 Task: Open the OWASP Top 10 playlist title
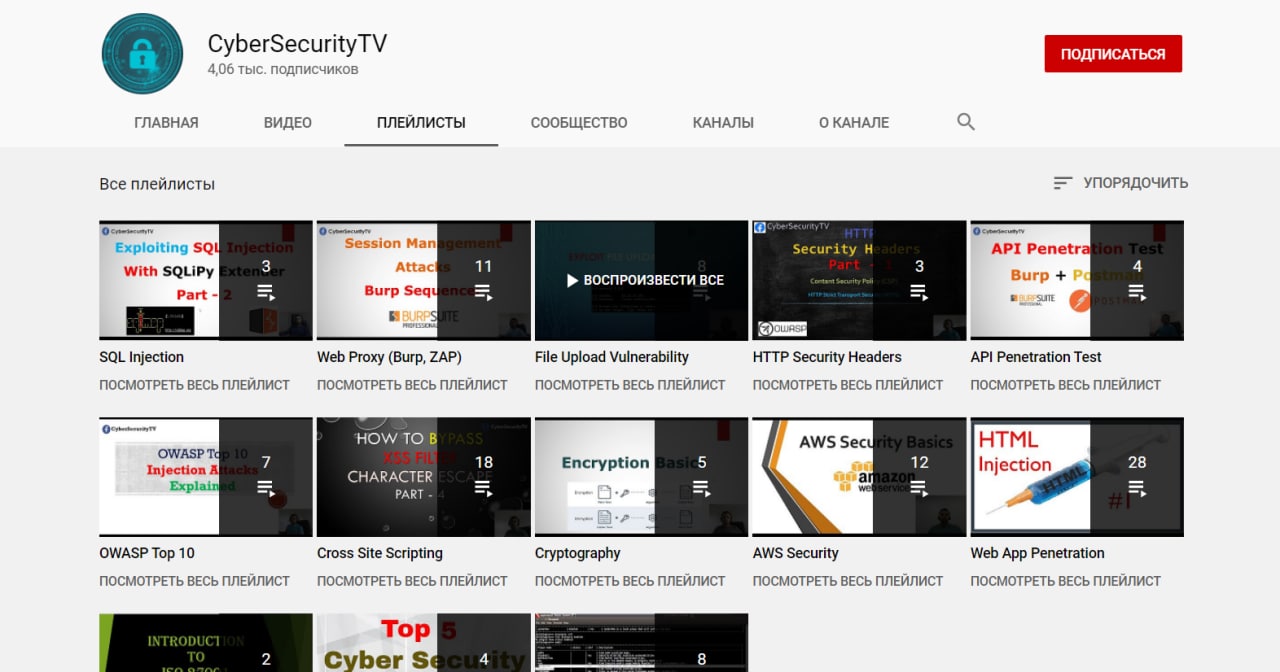click(147, 553)
